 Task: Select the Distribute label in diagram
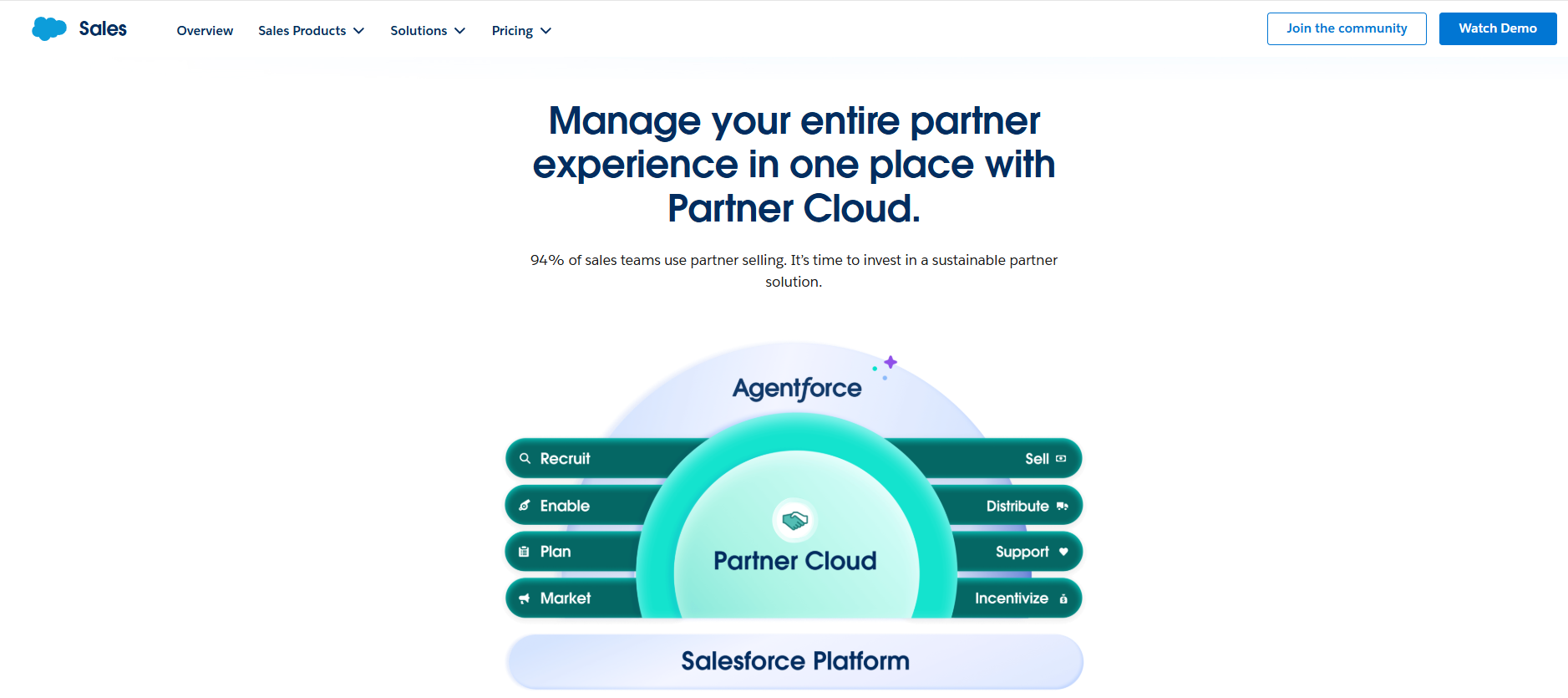click(1017, 506)
